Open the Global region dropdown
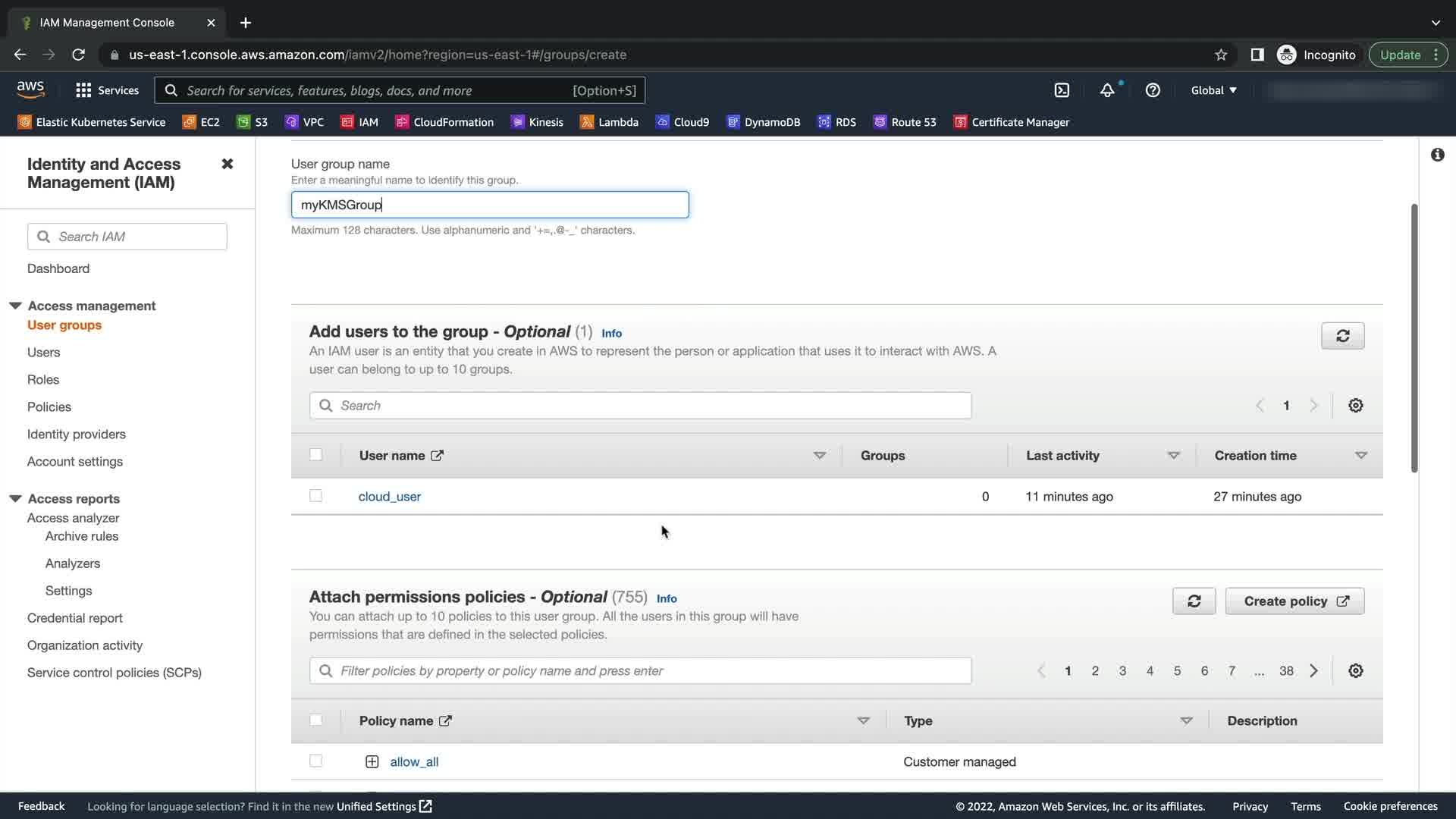 tap(1213, 90)
